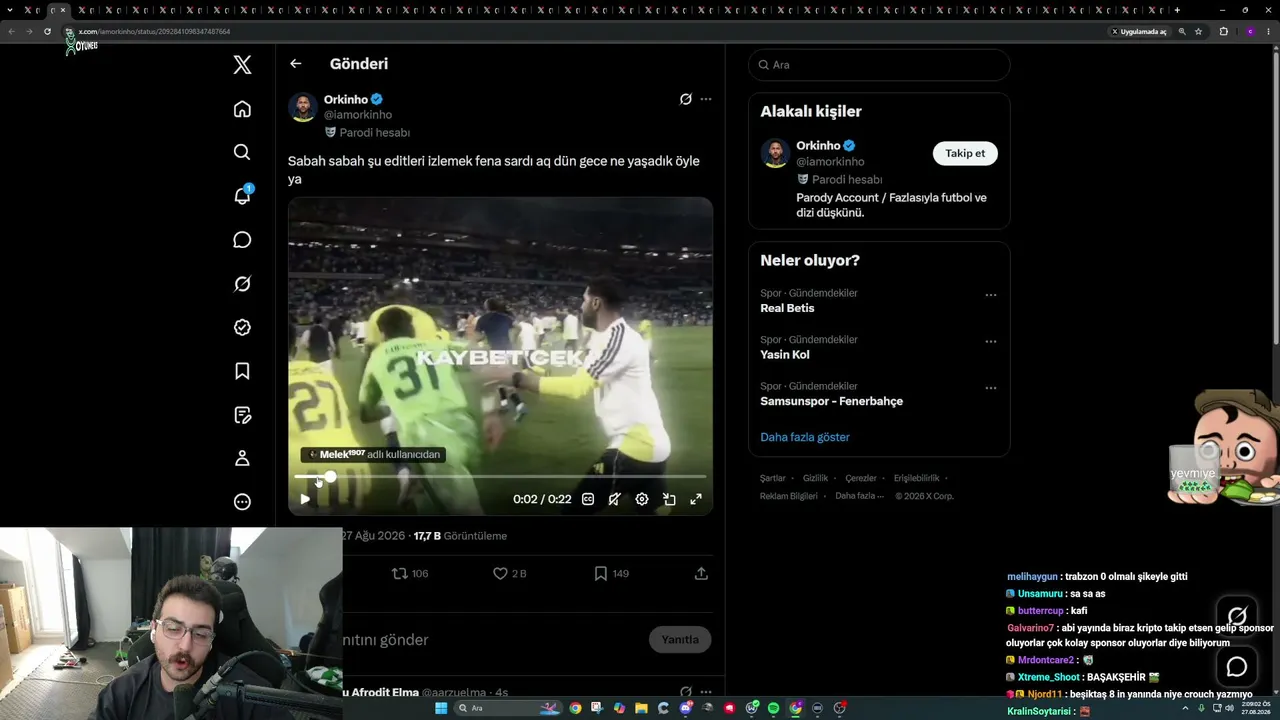Open the taskbar clock and date

(x=1256, y=708)
